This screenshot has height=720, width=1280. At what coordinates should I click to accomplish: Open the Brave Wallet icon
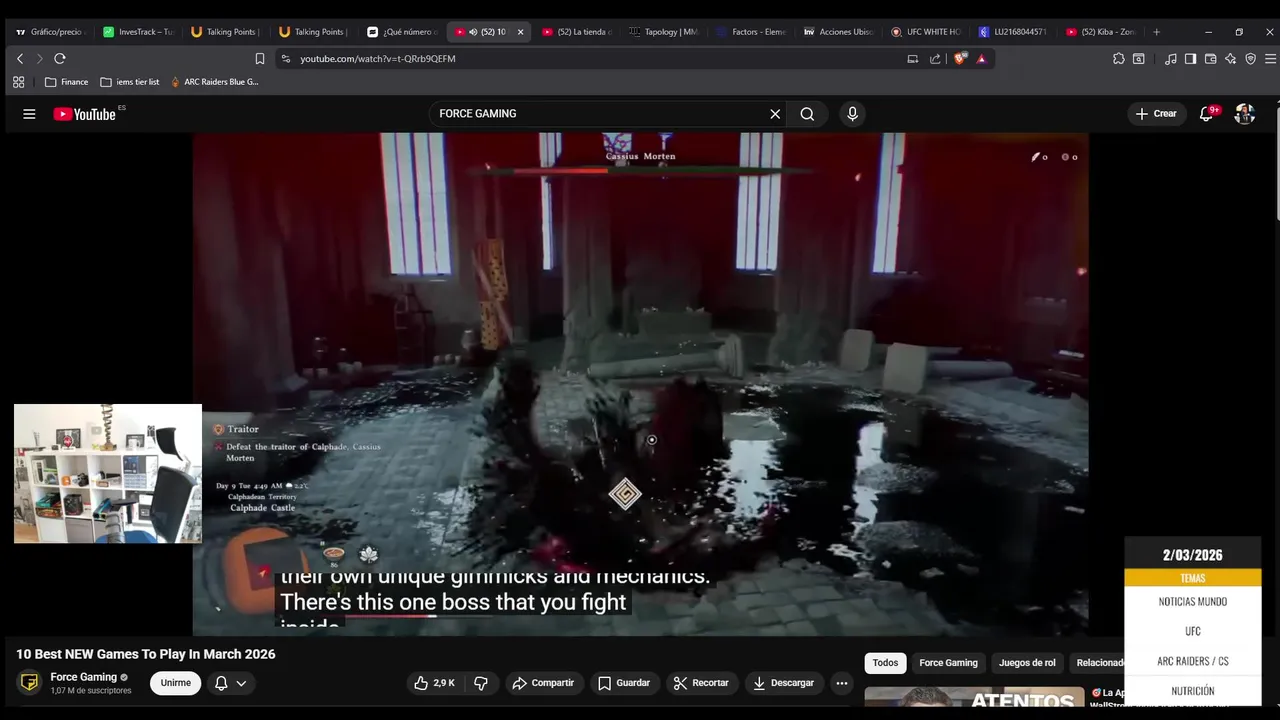(1210, 59)
